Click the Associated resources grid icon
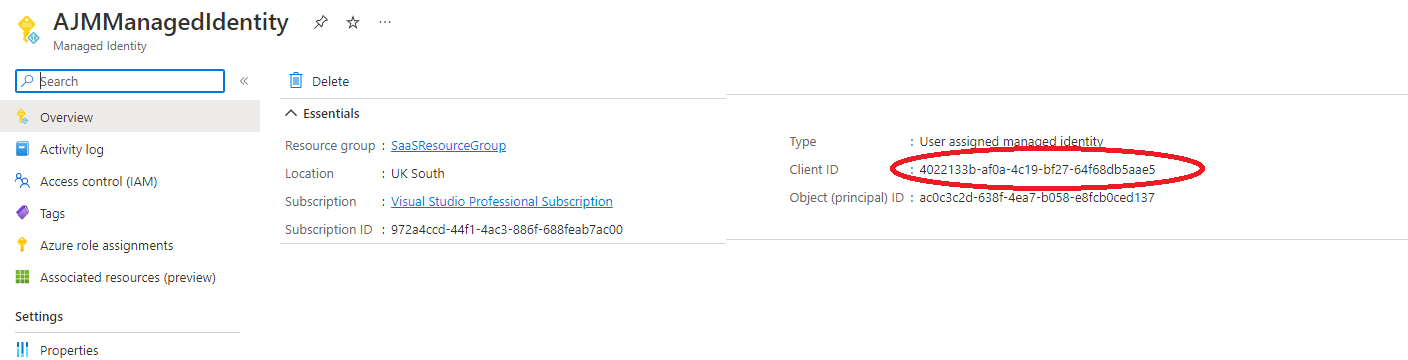This screenshot has width=1408, height=360. 22,277
